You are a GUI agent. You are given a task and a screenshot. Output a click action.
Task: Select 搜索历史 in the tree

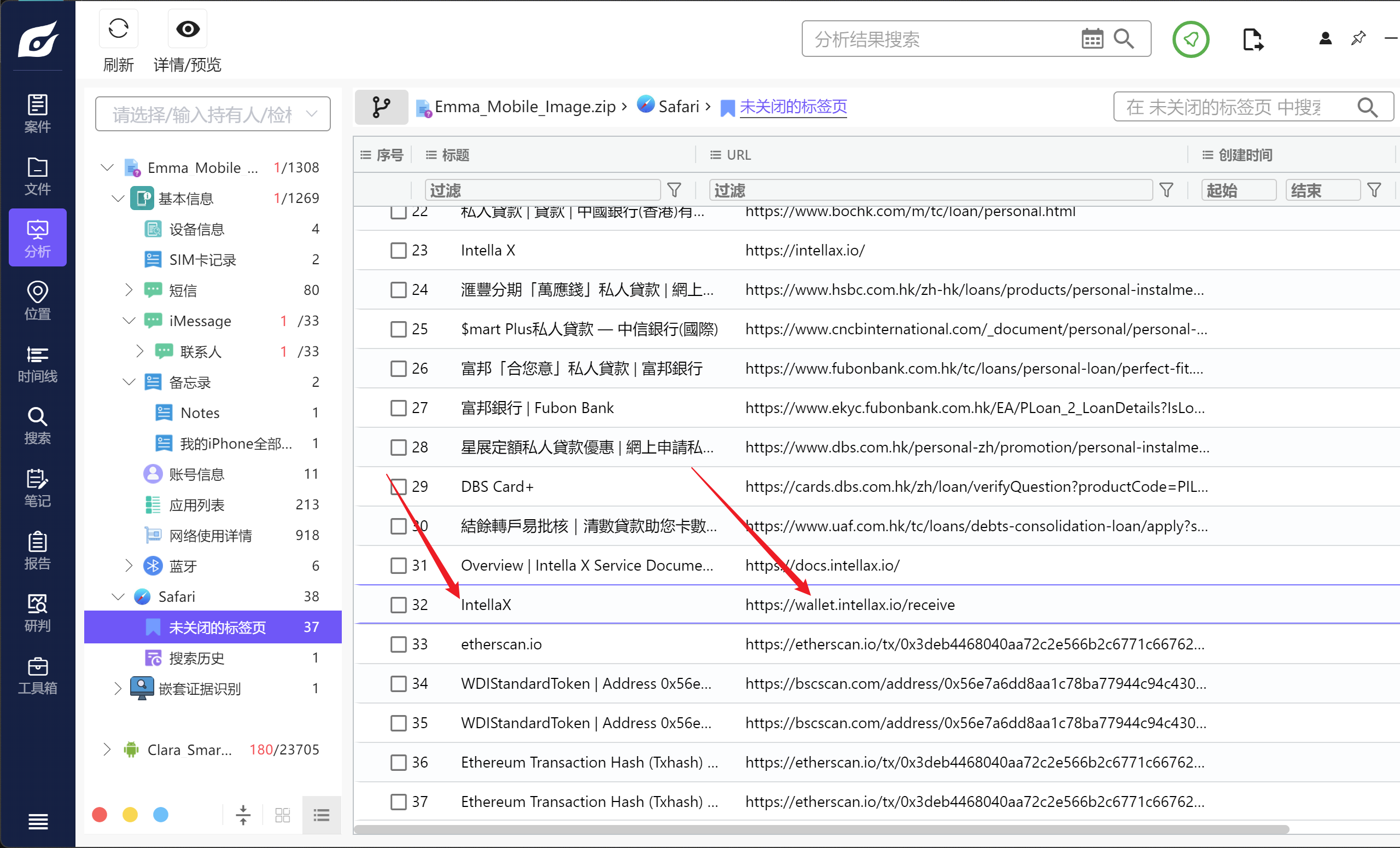(x=196, y=658)
